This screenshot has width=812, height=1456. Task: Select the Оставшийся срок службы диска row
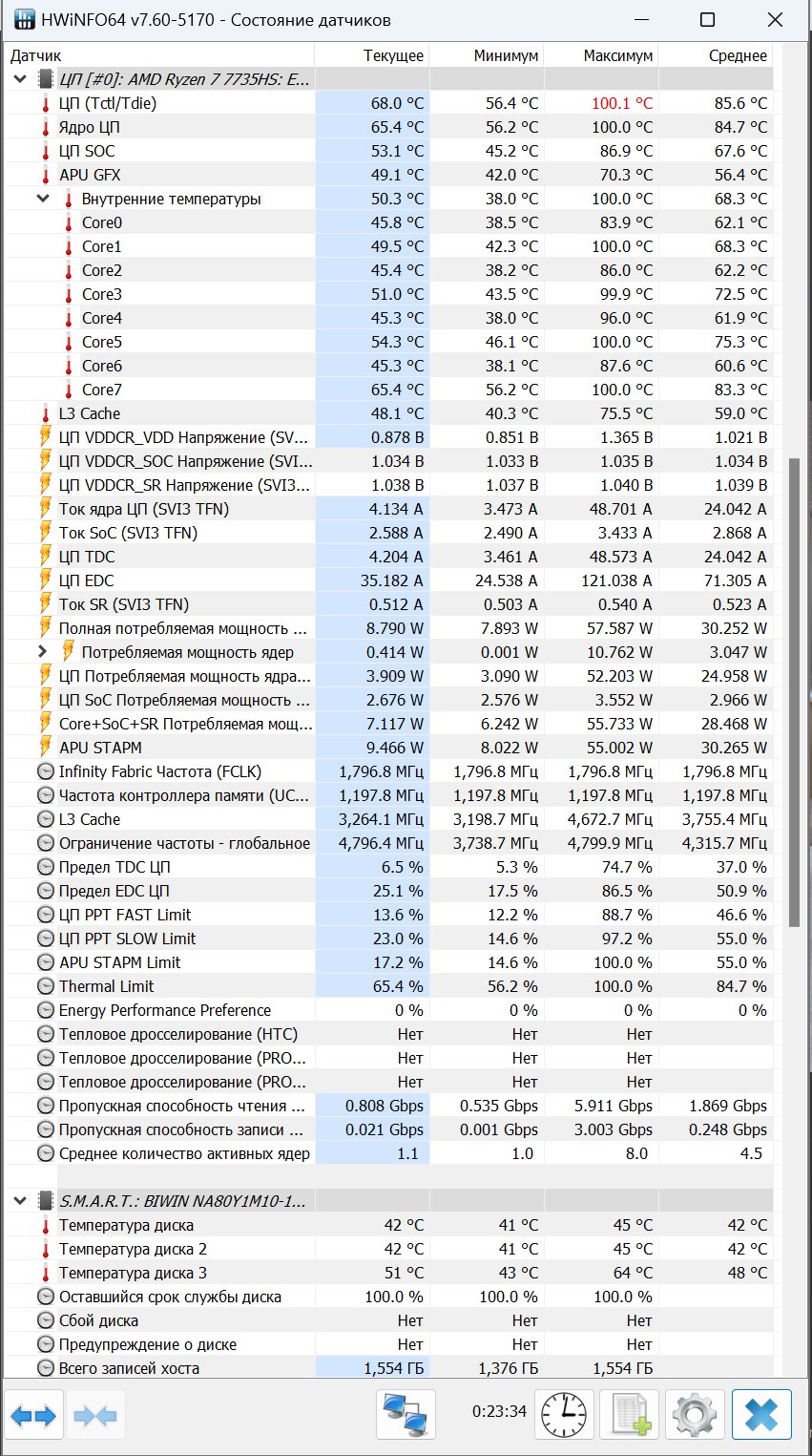[388, 1297]
